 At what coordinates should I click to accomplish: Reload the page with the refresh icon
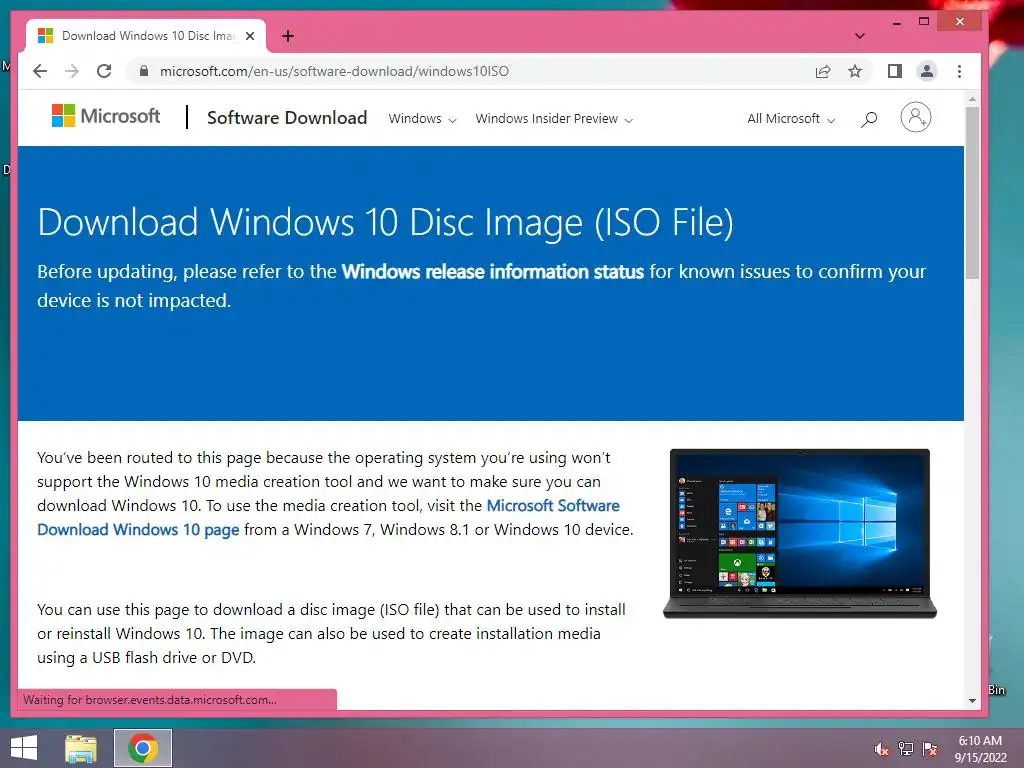104,71
